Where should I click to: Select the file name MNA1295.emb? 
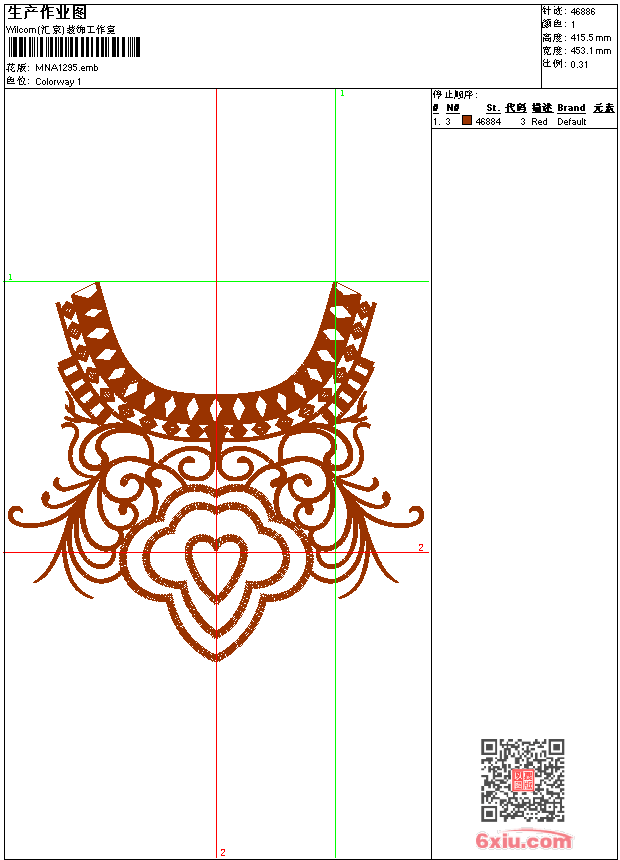pyautogui.click(x=66, y=68)
